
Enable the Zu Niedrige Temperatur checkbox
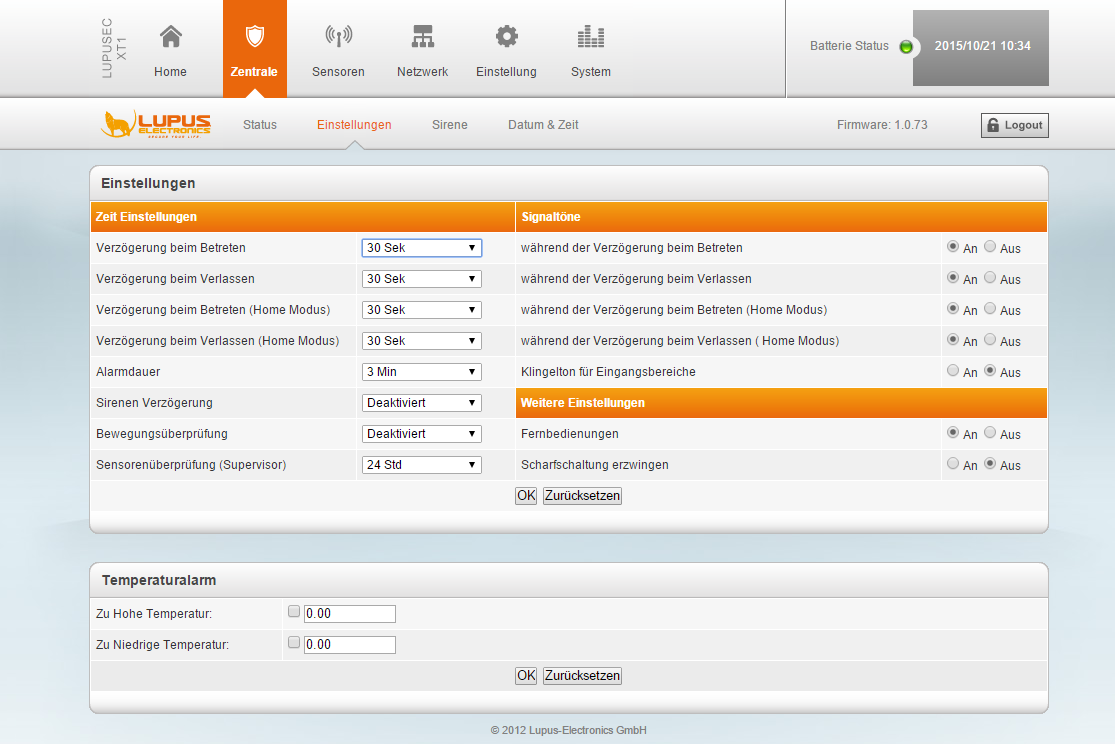(294, 642)
